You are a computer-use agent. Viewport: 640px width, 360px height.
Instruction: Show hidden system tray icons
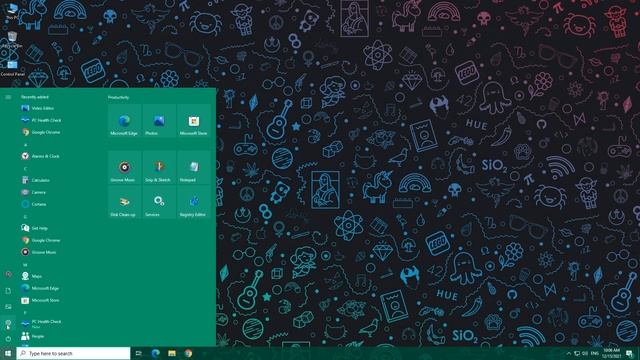coord(569,353)
